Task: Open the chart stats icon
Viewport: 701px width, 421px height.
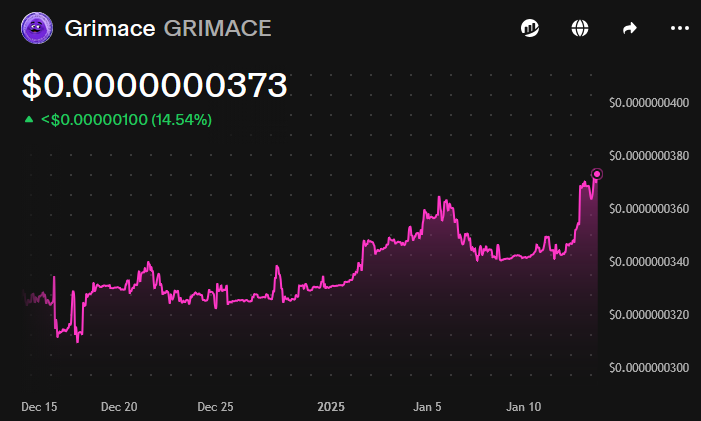Action: (530, 28)
